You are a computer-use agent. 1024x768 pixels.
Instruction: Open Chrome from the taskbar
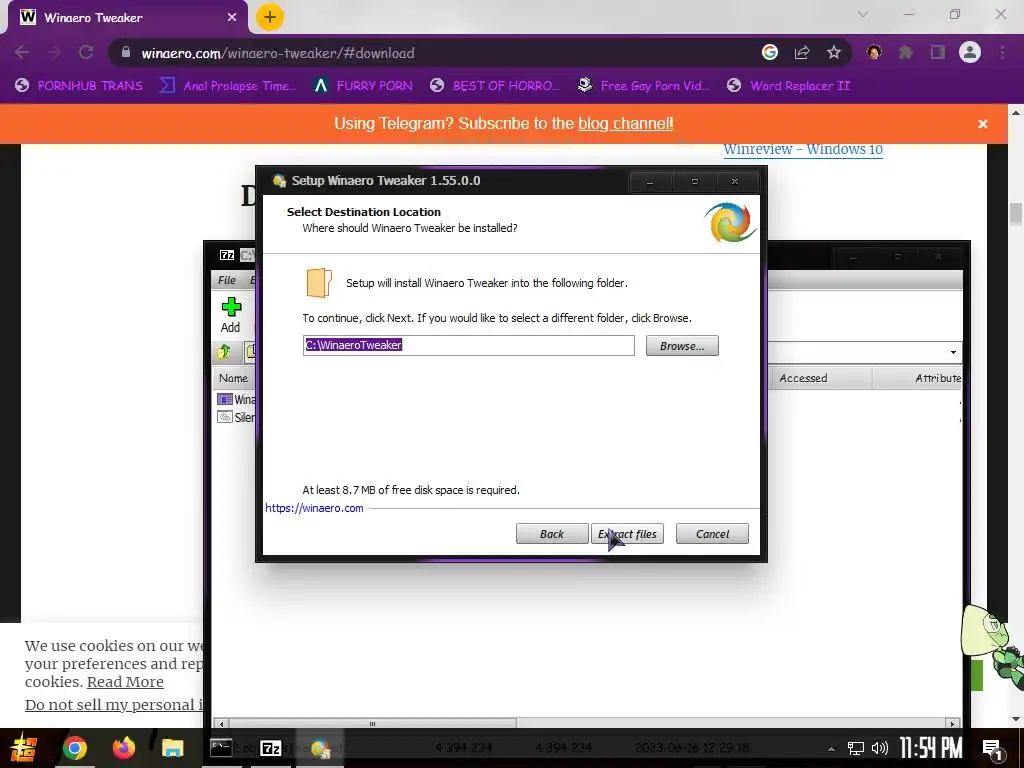(x=74, y=748)
